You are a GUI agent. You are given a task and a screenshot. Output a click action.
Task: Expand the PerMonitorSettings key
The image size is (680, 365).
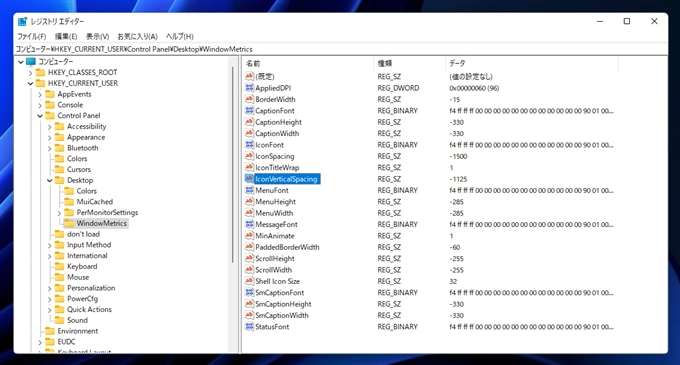(59, 213)
